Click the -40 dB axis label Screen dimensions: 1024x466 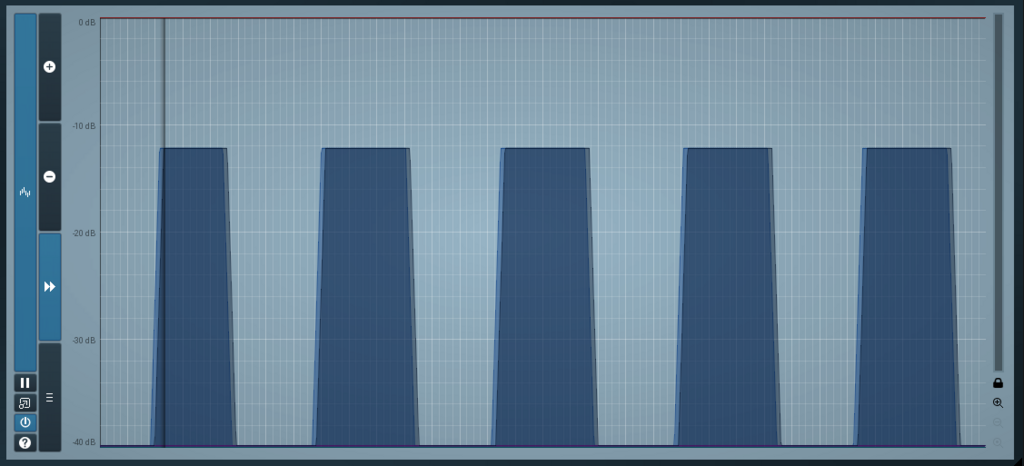tap(85, 443)
